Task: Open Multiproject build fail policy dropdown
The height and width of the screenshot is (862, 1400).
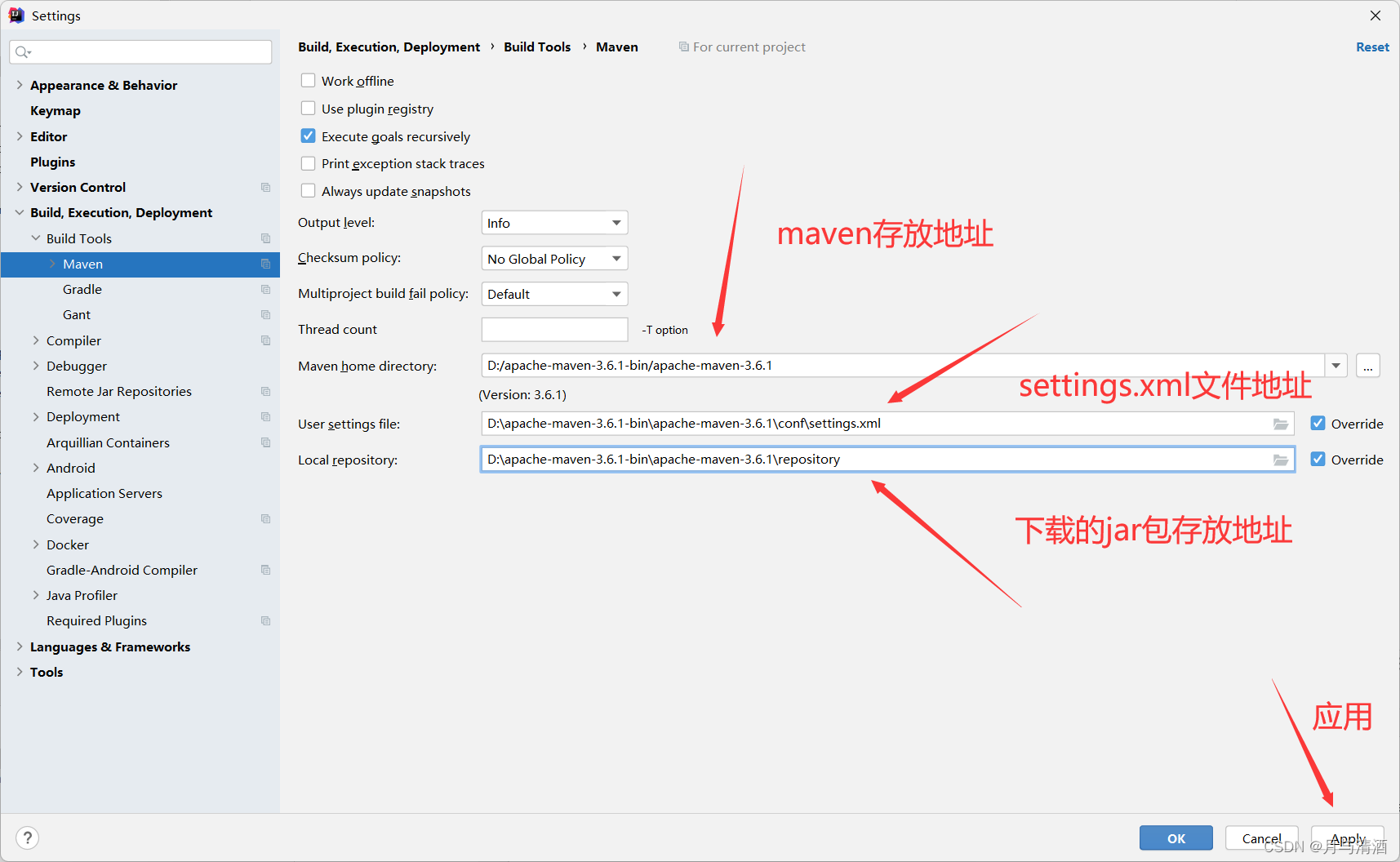Action: click(x=554, y=294)
